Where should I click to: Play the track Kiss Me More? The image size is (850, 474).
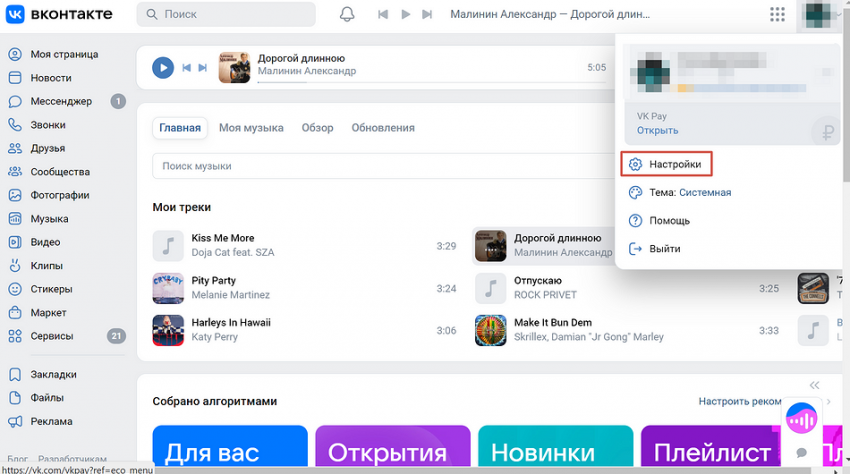click(222, 238)
